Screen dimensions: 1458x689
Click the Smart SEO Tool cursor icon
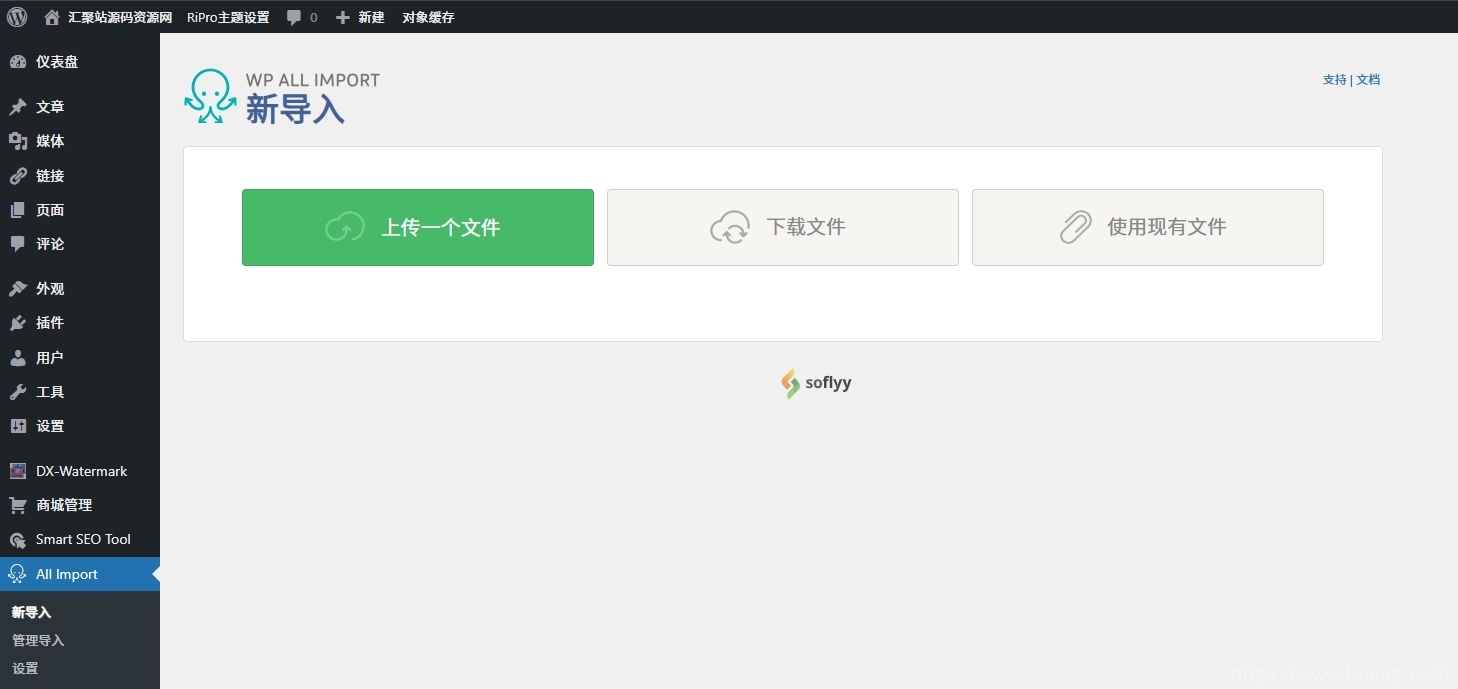tap(18, 540)
